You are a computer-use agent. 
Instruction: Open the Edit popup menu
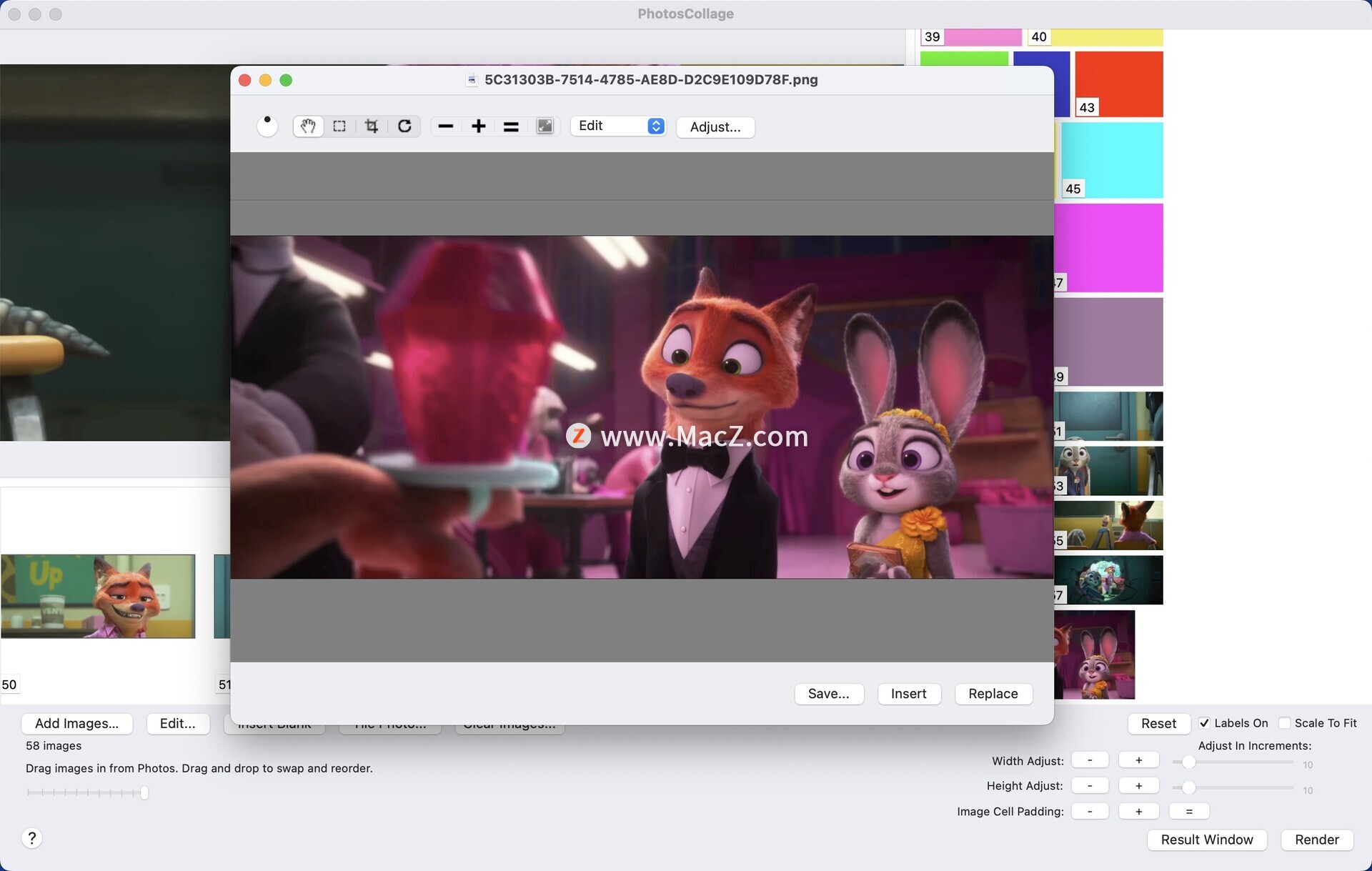click(x=618, y=126)
